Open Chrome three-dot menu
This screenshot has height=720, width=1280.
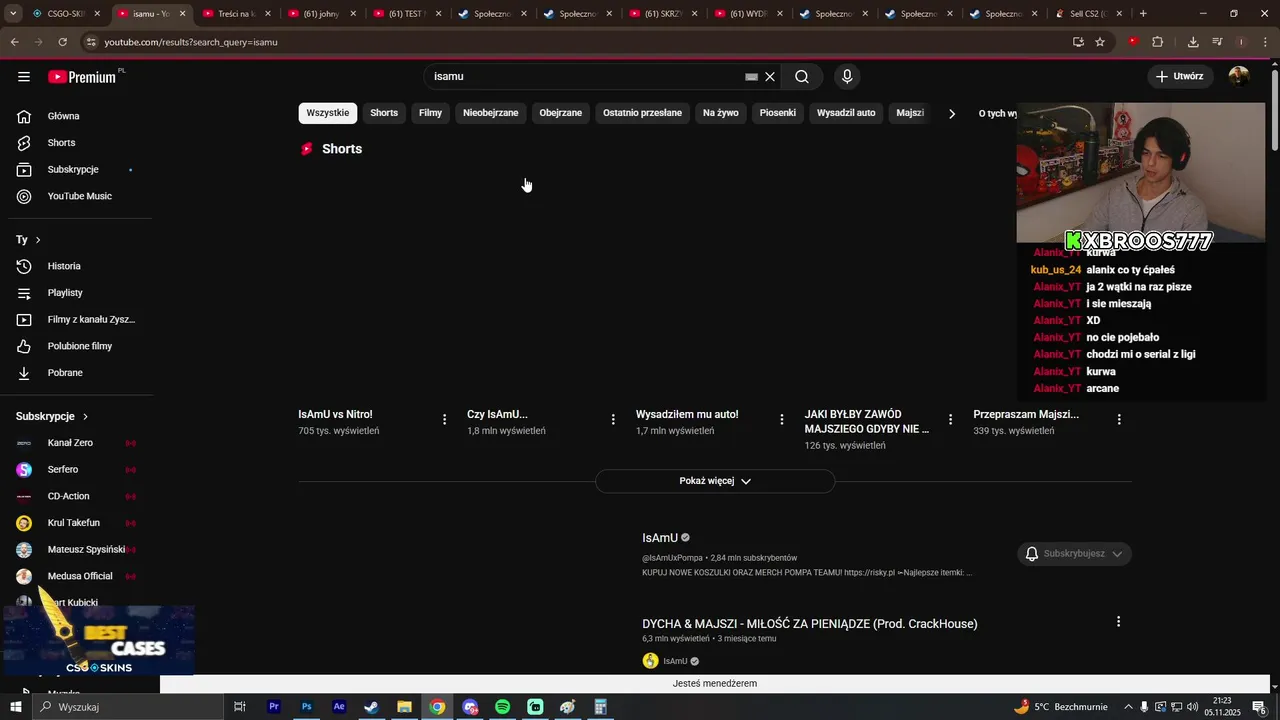point(1264,42)
